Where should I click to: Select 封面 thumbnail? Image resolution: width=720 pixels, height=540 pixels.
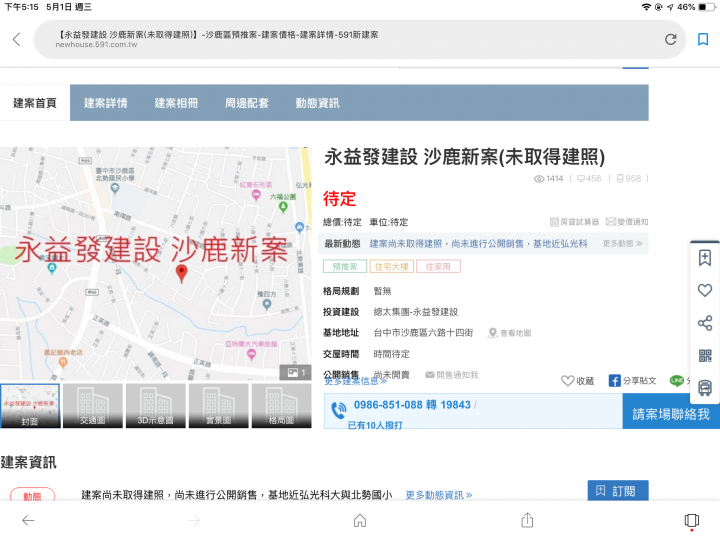(30, 406)
